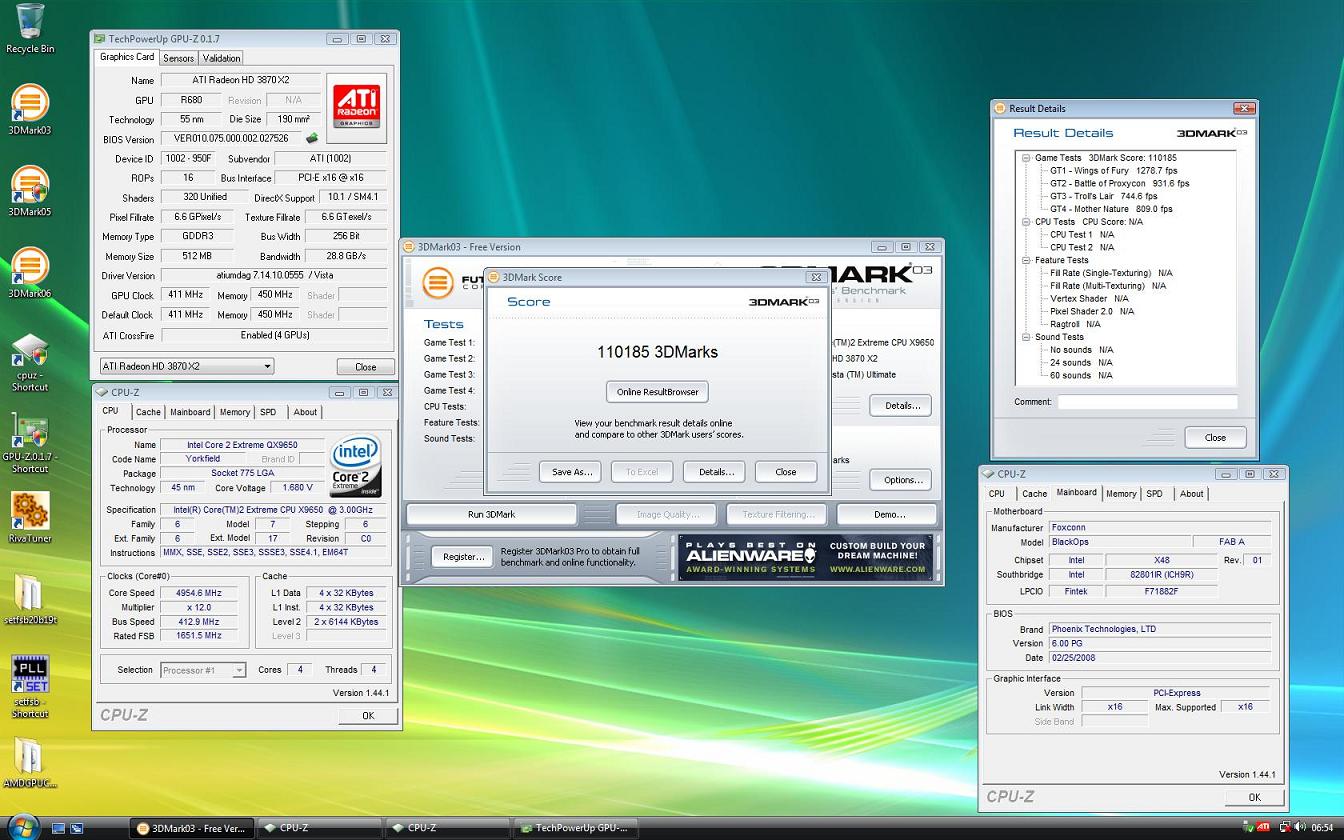Select the Pixel Shader 2.0 row
Image resolution: width=1344 pixels, height=840 pixels.
point(1091,311)
